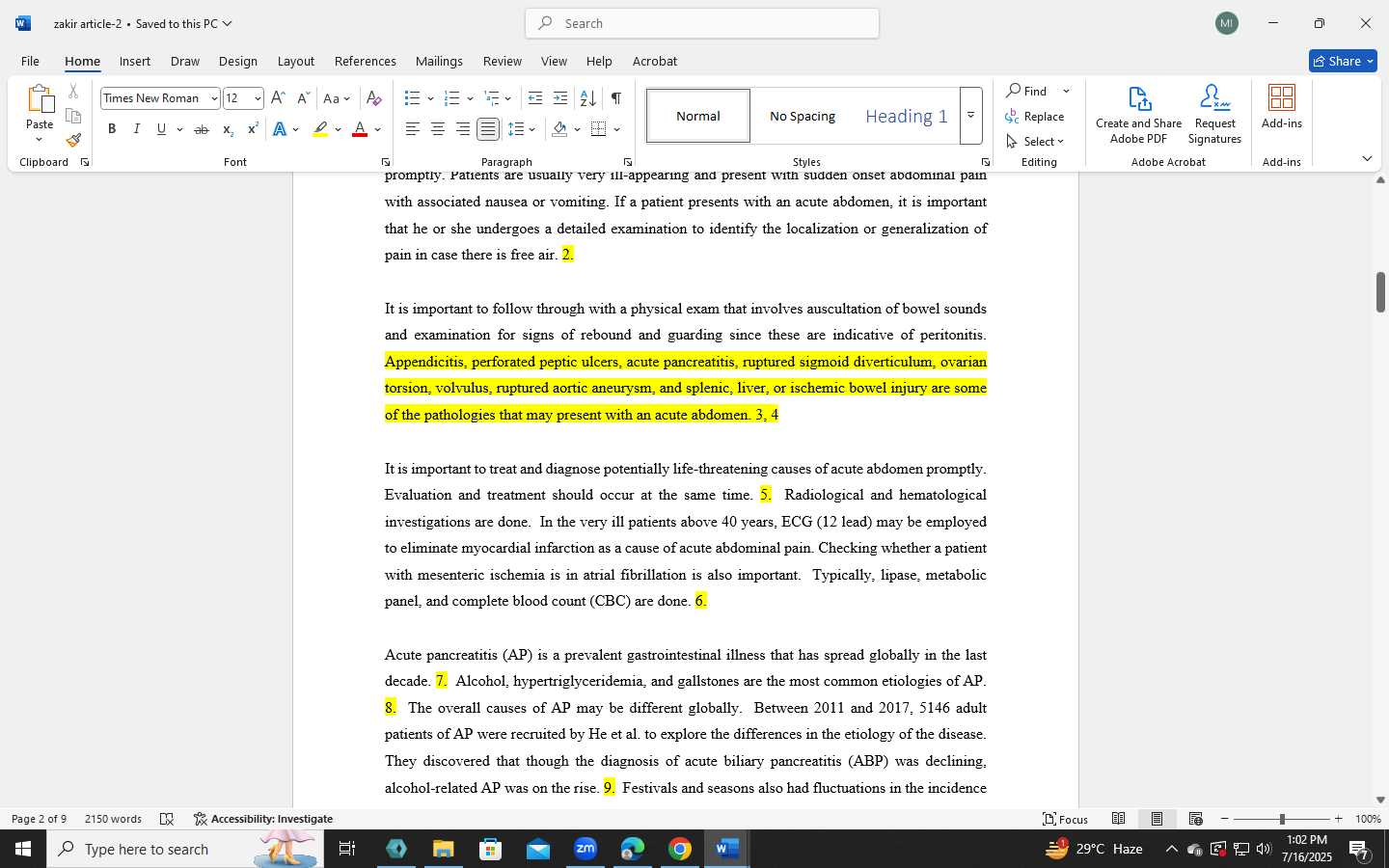This screenshot has height=868, width=1389.
Task: Click the Create and Share Adobe PDF icon
Action: tap(1139, 114)
